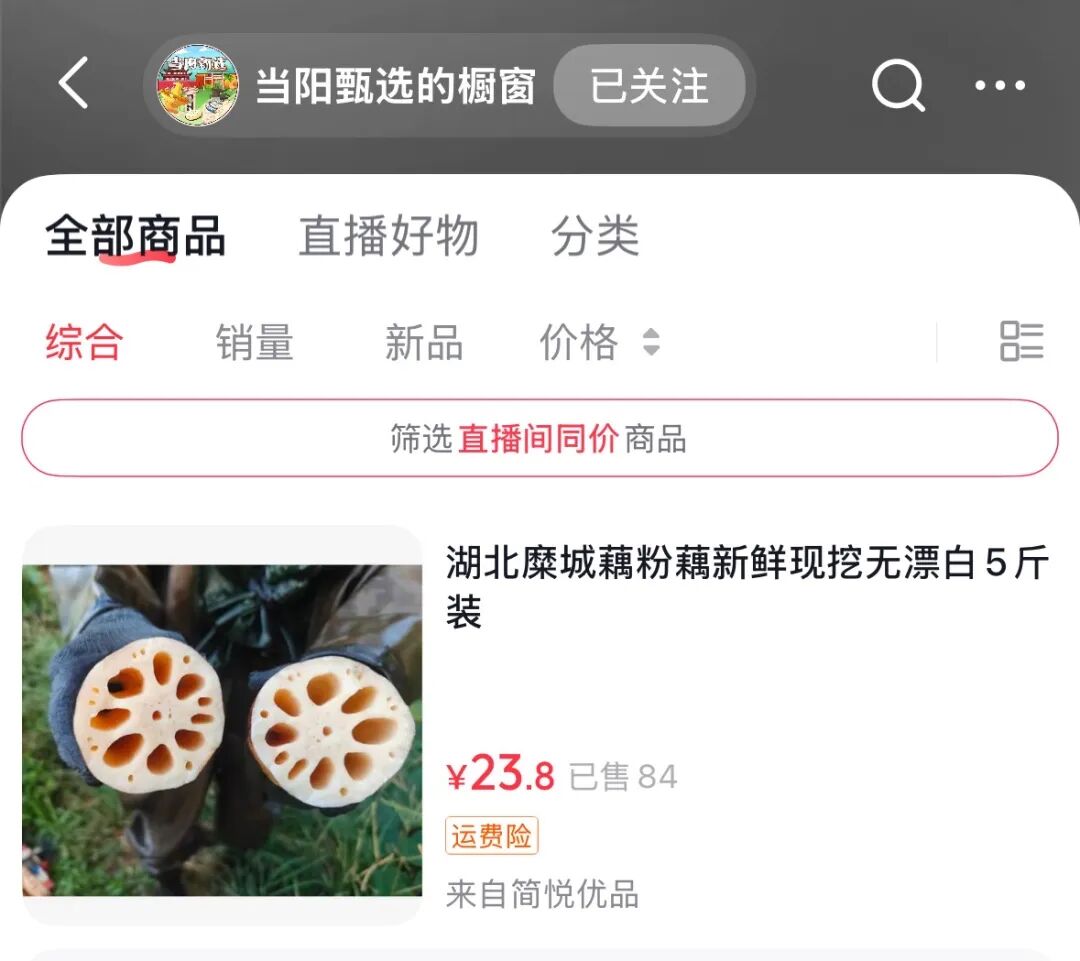Open the search magnifier icon
The height and width of the screenshot is (961, 1080).
[897, 85]
